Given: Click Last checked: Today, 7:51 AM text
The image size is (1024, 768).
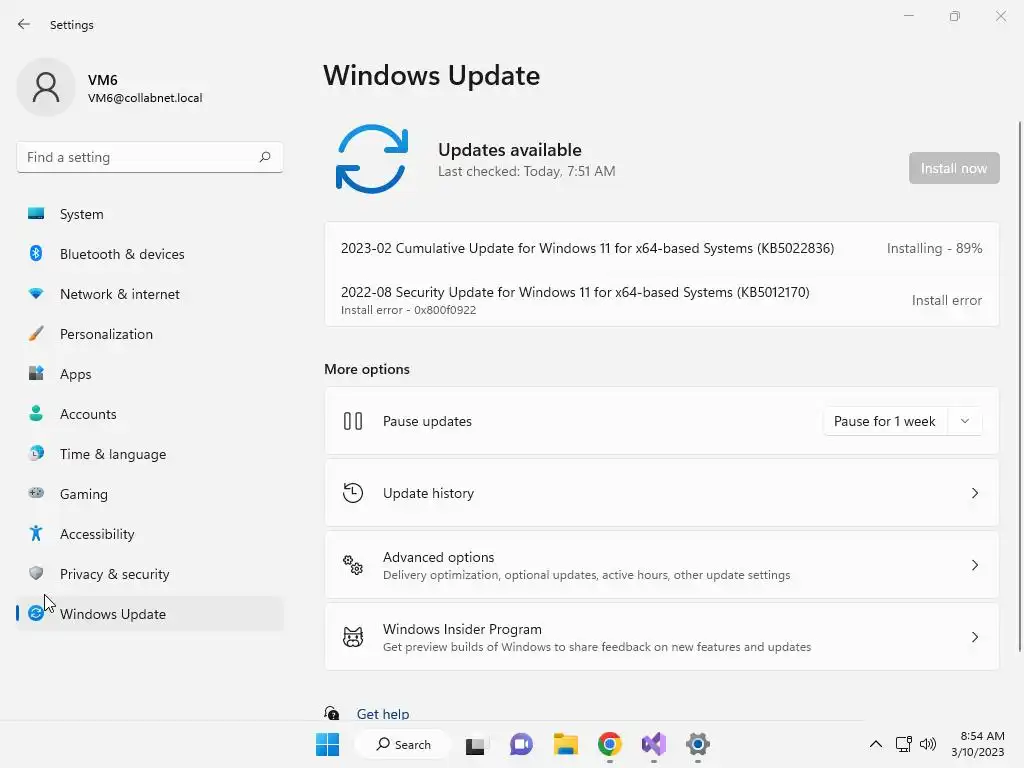Looking at the screenshot, I should coord(526,171).
